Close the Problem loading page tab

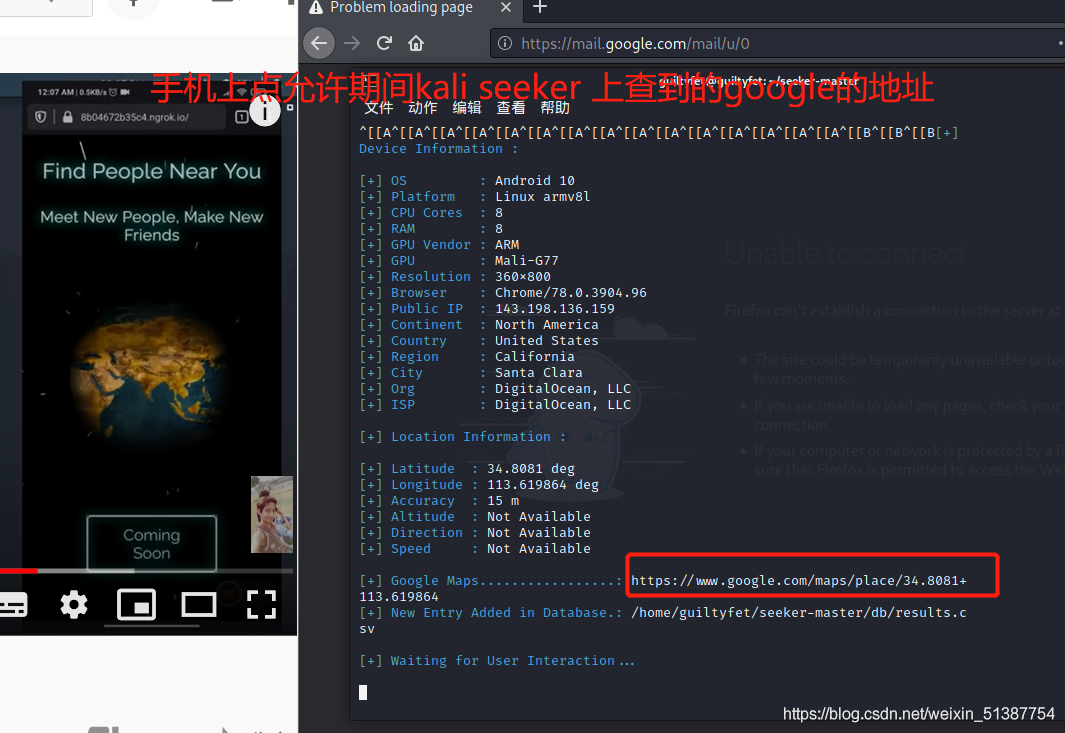[505, 7]
